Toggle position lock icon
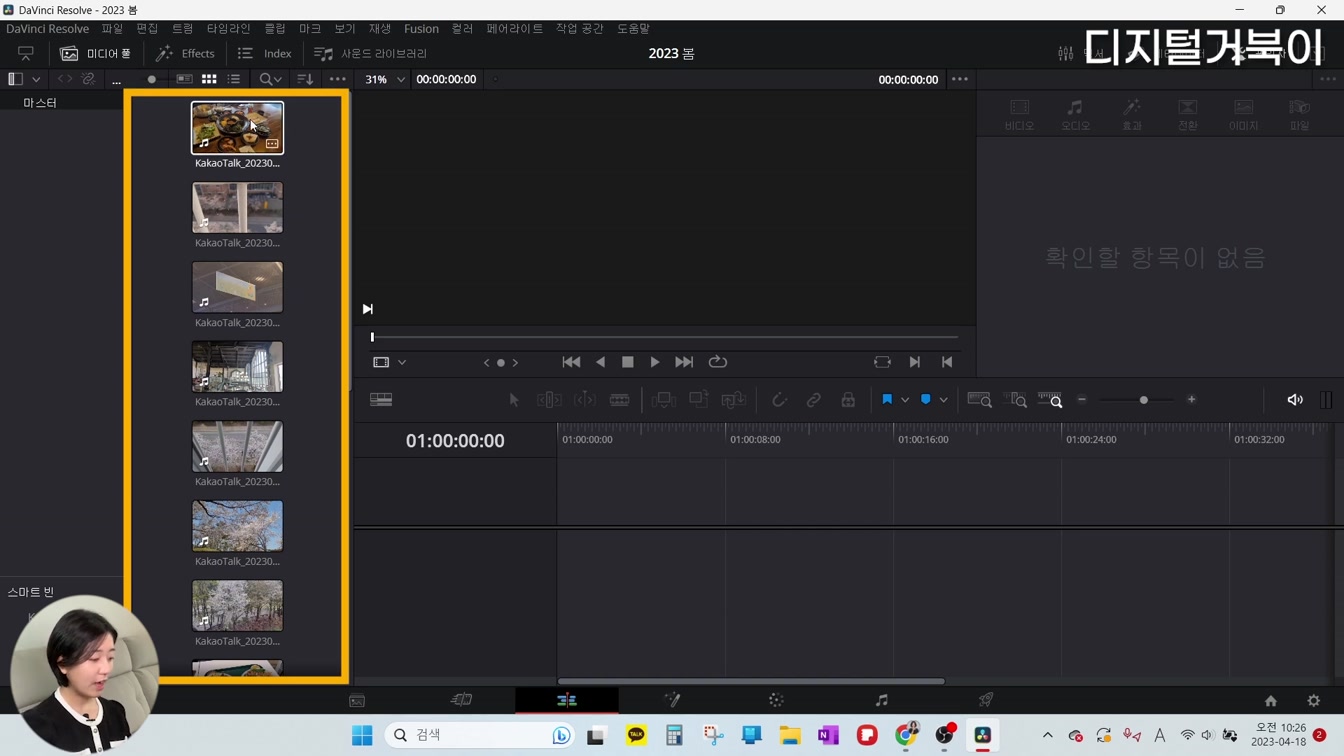The height and width of the screenshot is (756, 1344). click(848, 400)
